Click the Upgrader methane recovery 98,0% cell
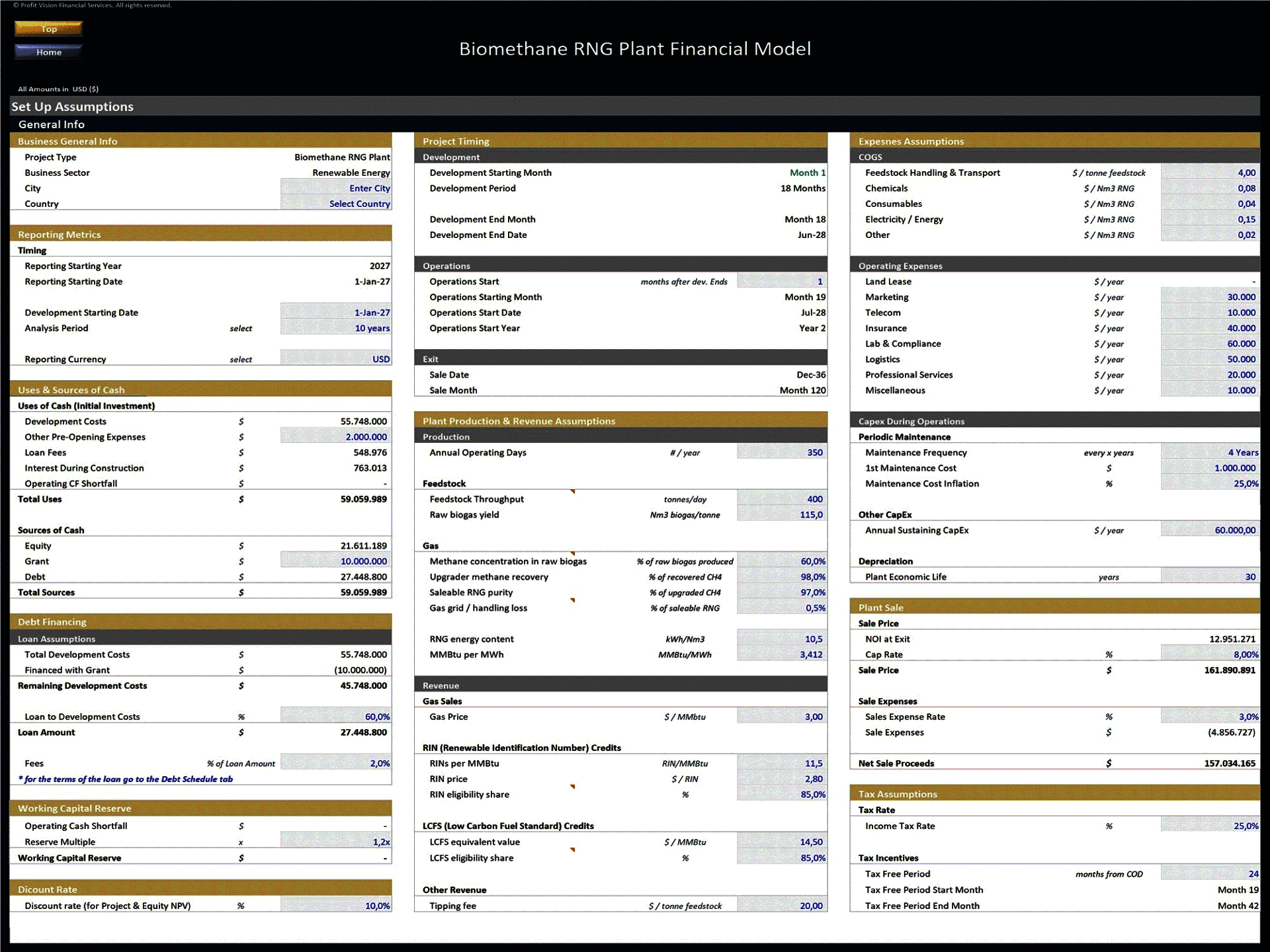The image size is (1270, 952). tap(782, 577)
